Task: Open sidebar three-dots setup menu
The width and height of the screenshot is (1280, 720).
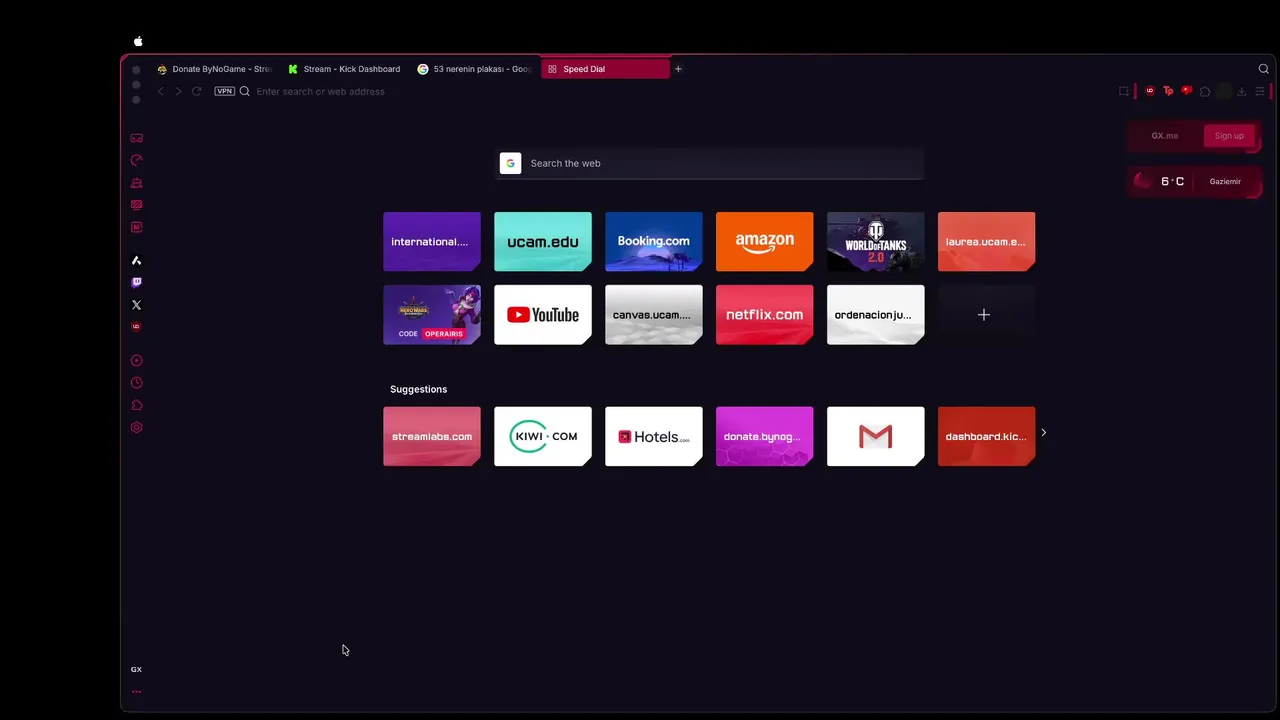Action: pyautogui.click(x=137, y=691)
